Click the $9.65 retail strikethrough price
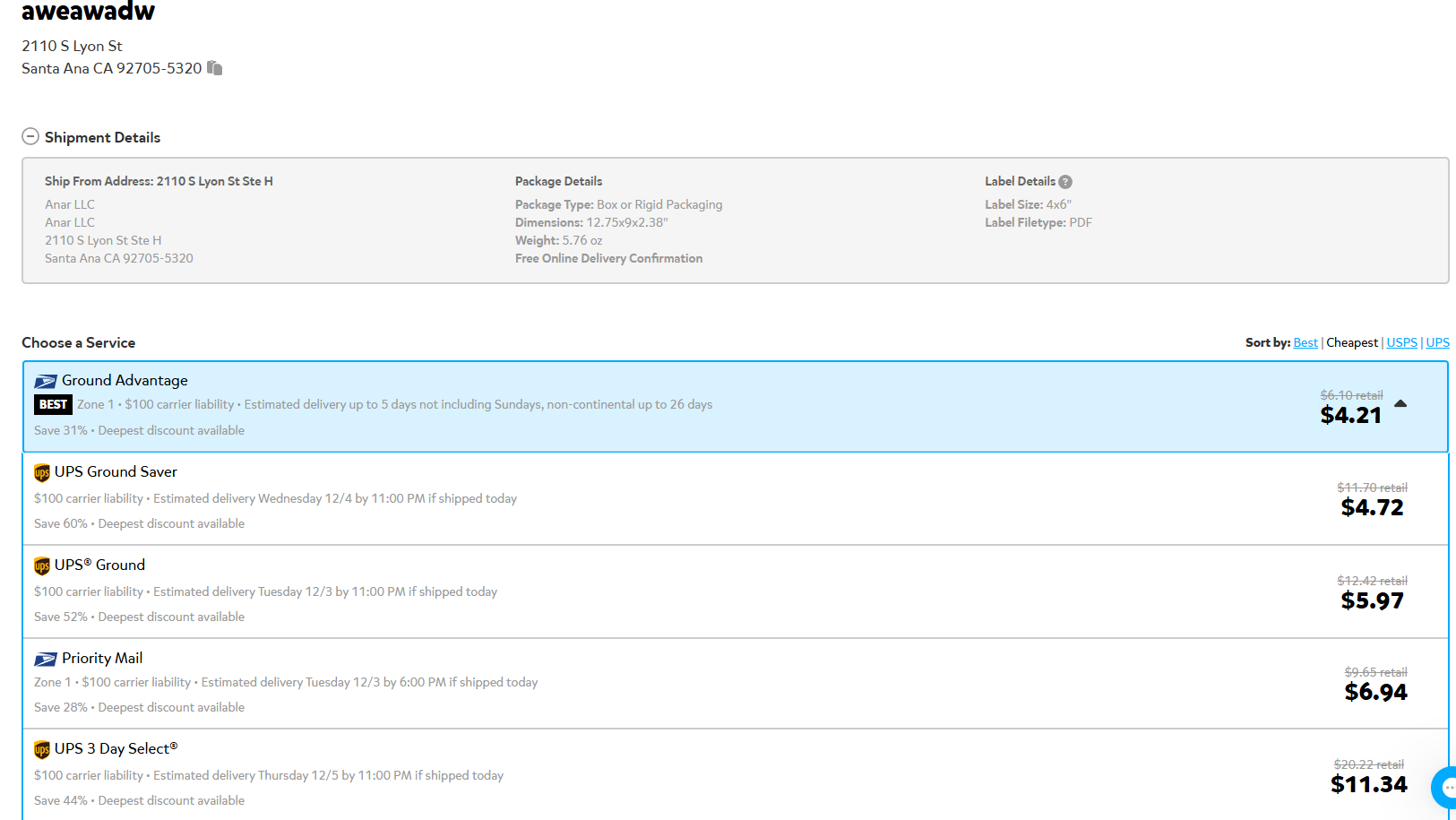The height and width of the screenshot is (820, 1456). [x=1375, y=672]
